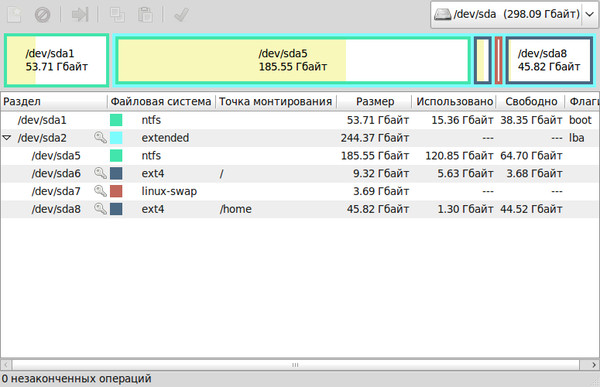Viewport: 600px width, 387px height.
Task: Open the /dev/sda device selector dropdown
Action: point(513,15)
